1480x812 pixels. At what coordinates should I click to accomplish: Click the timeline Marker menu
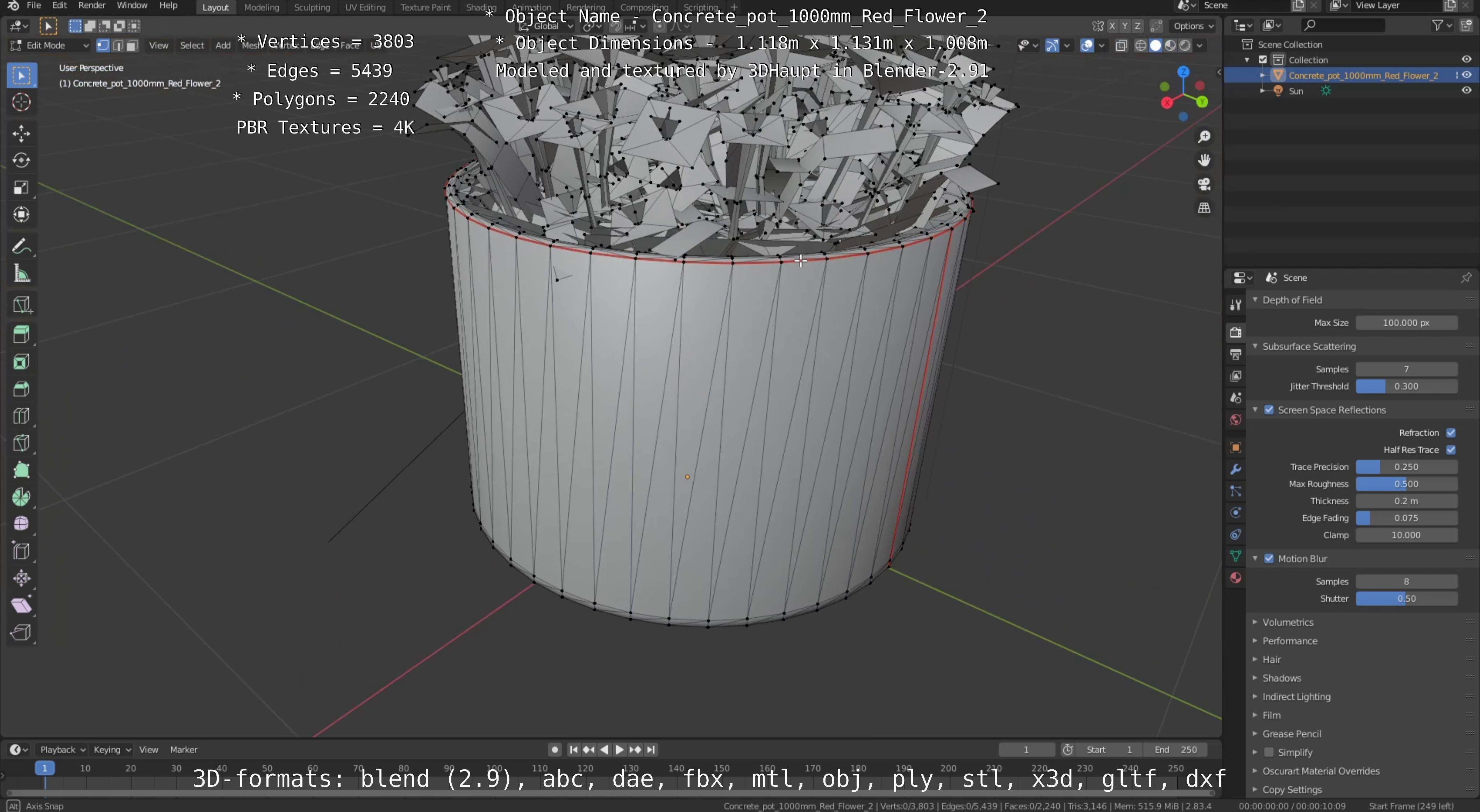click(184, 749)
